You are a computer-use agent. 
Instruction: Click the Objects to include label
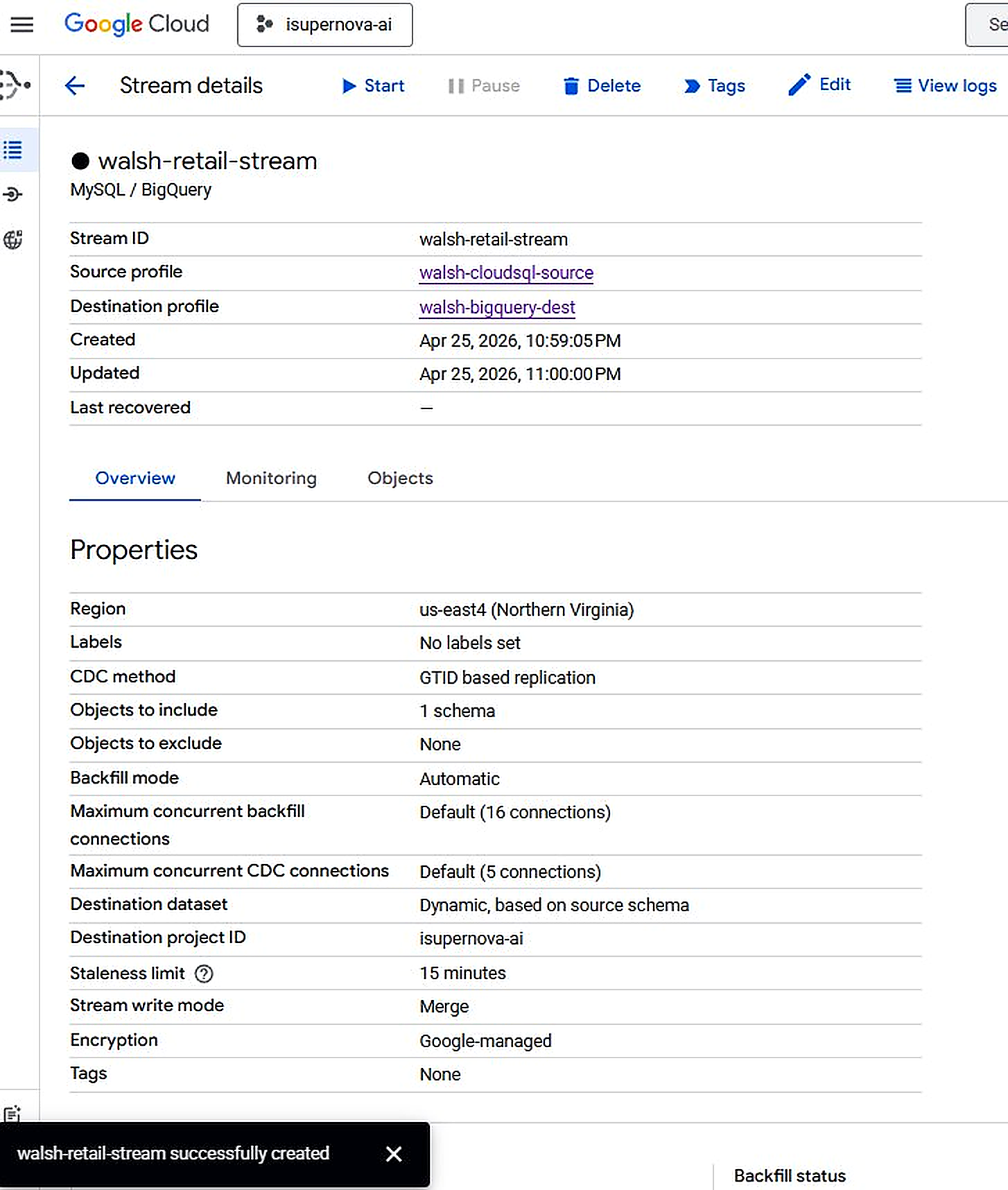pyautogui.click(x=144, y=710)
